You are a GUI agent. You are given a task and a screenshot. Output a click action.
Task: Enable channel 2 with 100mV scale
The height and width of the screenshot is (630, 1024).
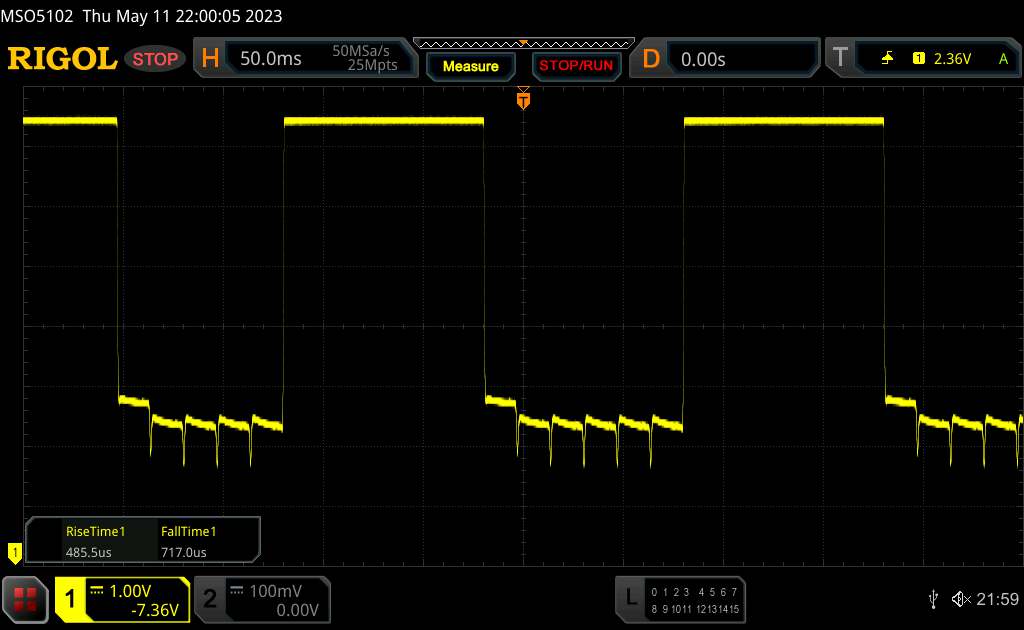(x=260, y=599)
